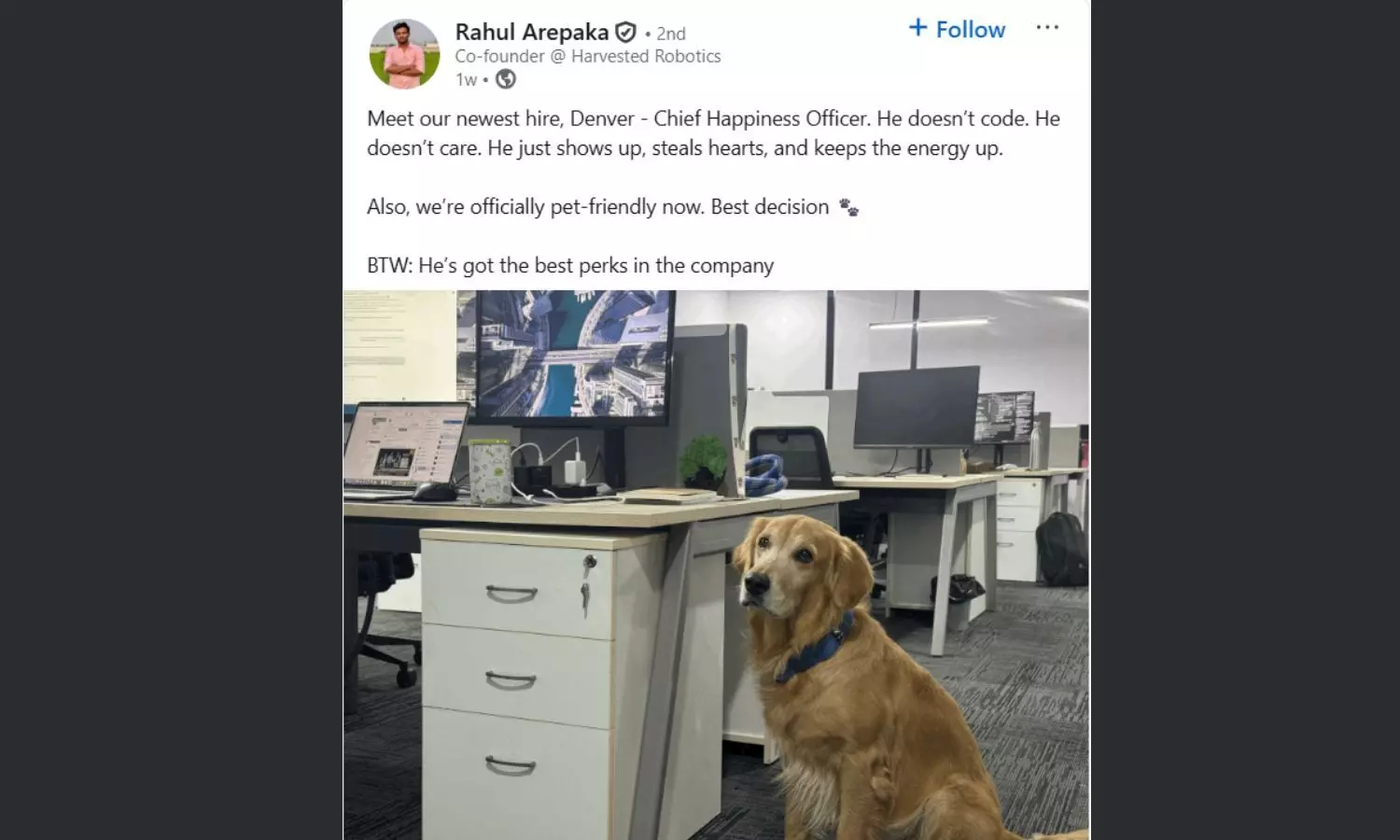Click the plus icon beside Follow
The height and width of the screenshot is (840, 1400).
click(x=917, y=28)
